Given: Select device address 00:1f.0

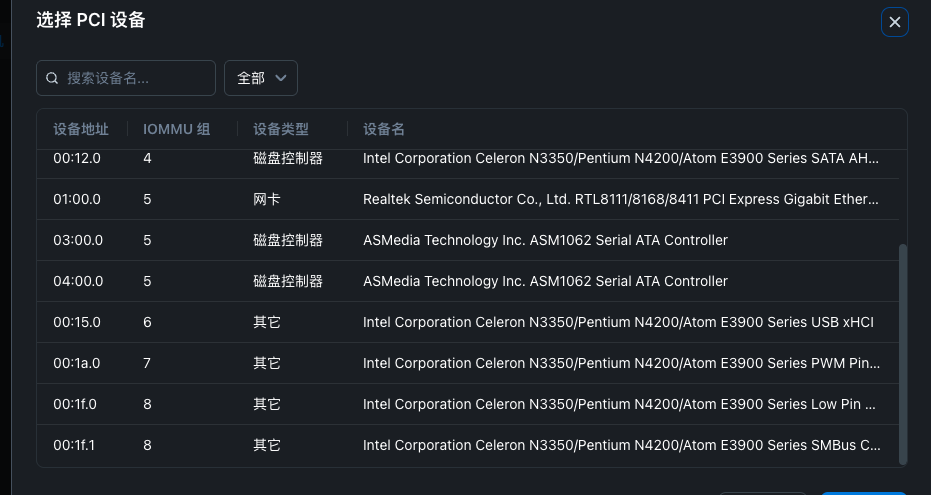Looking at the screenshot, I should (76, 404).
